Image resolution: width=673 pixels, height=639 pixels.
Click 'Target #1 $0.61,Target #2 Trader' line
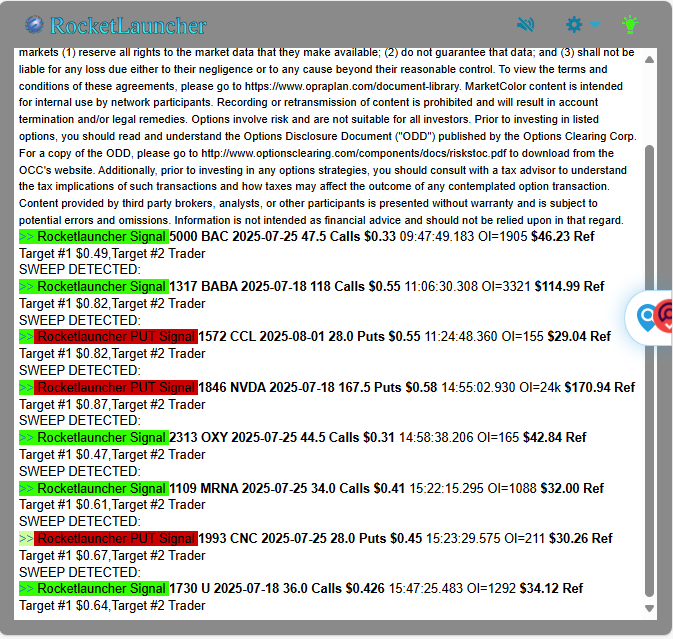pyautogui.click(x=112, y=505)
